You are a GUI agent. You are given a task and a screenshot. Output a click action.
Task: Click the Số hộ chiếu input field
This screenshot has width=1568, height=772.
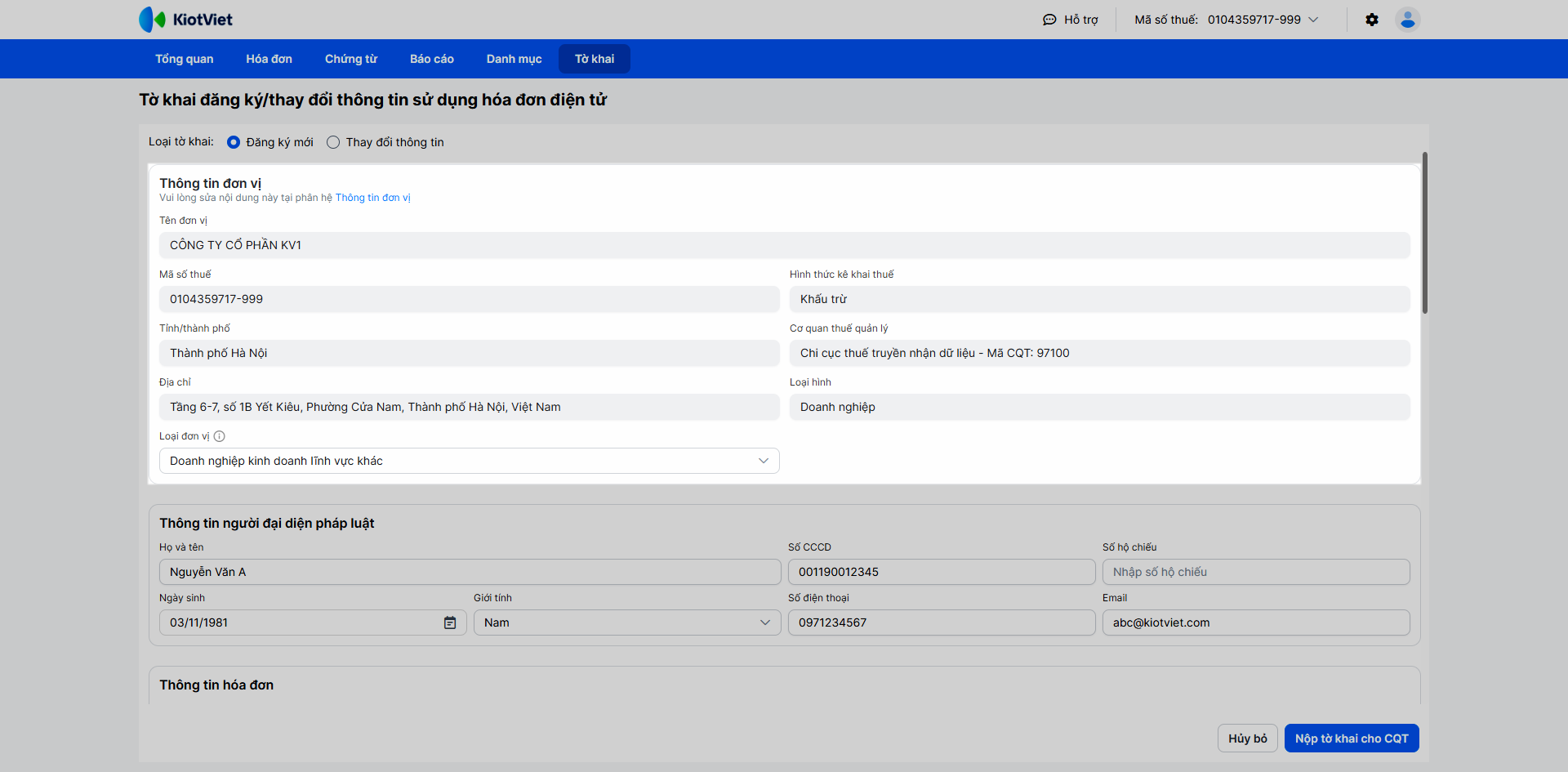1256,572
